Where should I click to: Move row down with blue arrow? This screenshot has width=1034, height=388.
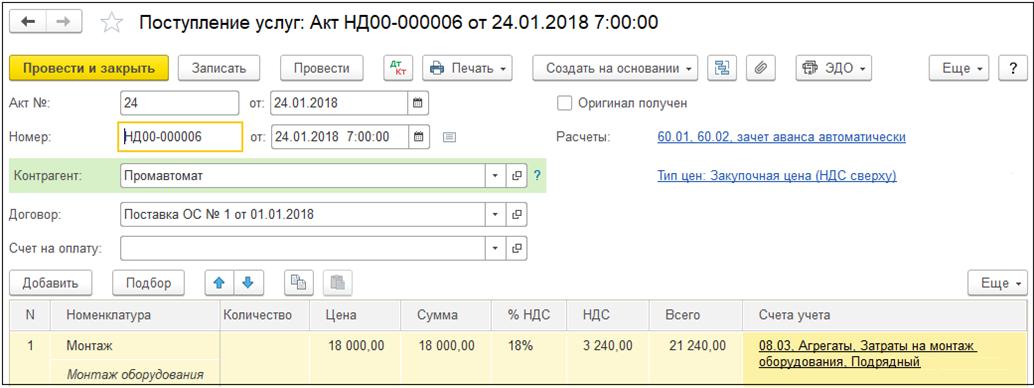pos(247,283)
